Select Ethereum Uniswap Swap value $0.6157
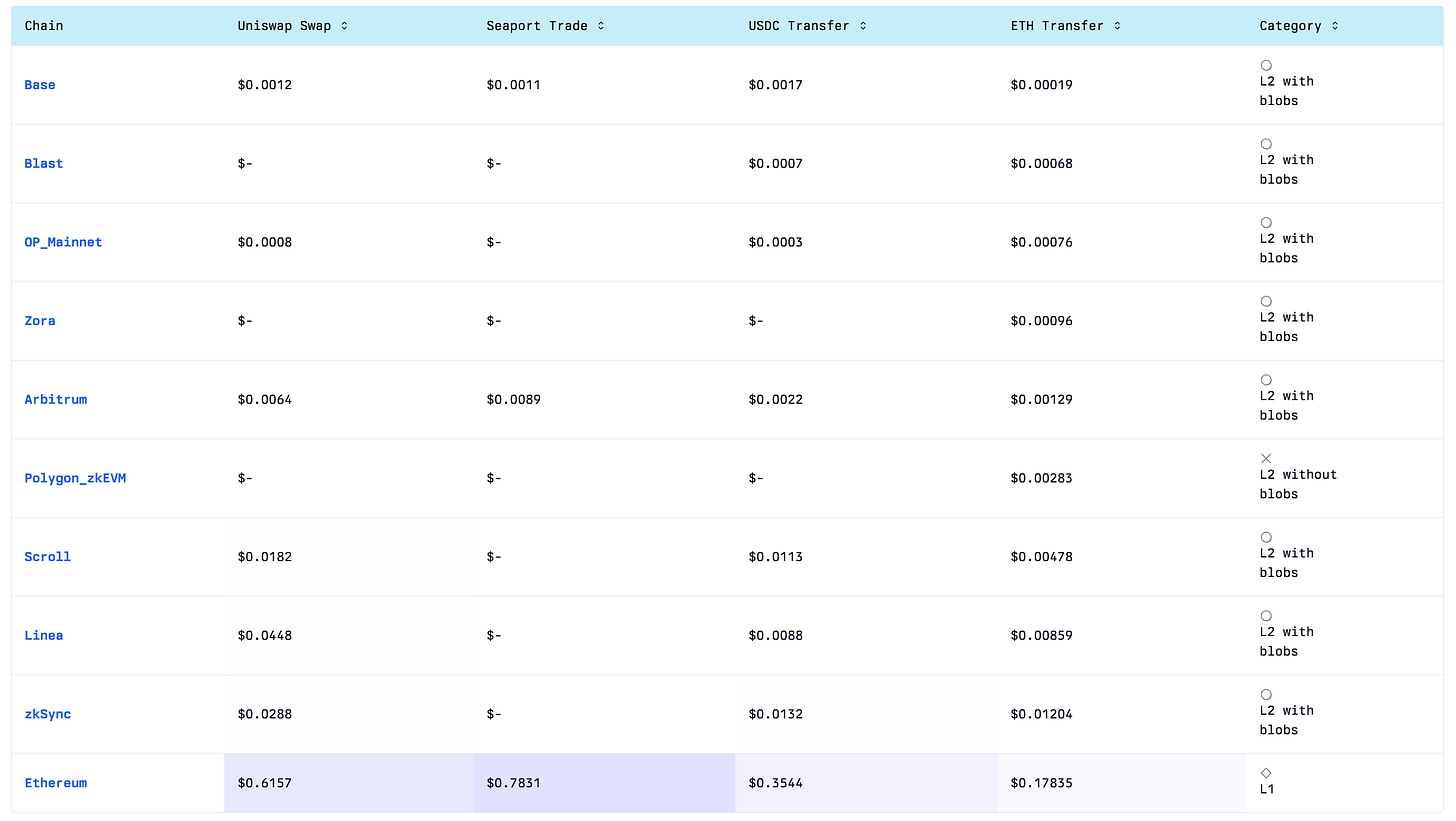 click(x=265, y=783)
